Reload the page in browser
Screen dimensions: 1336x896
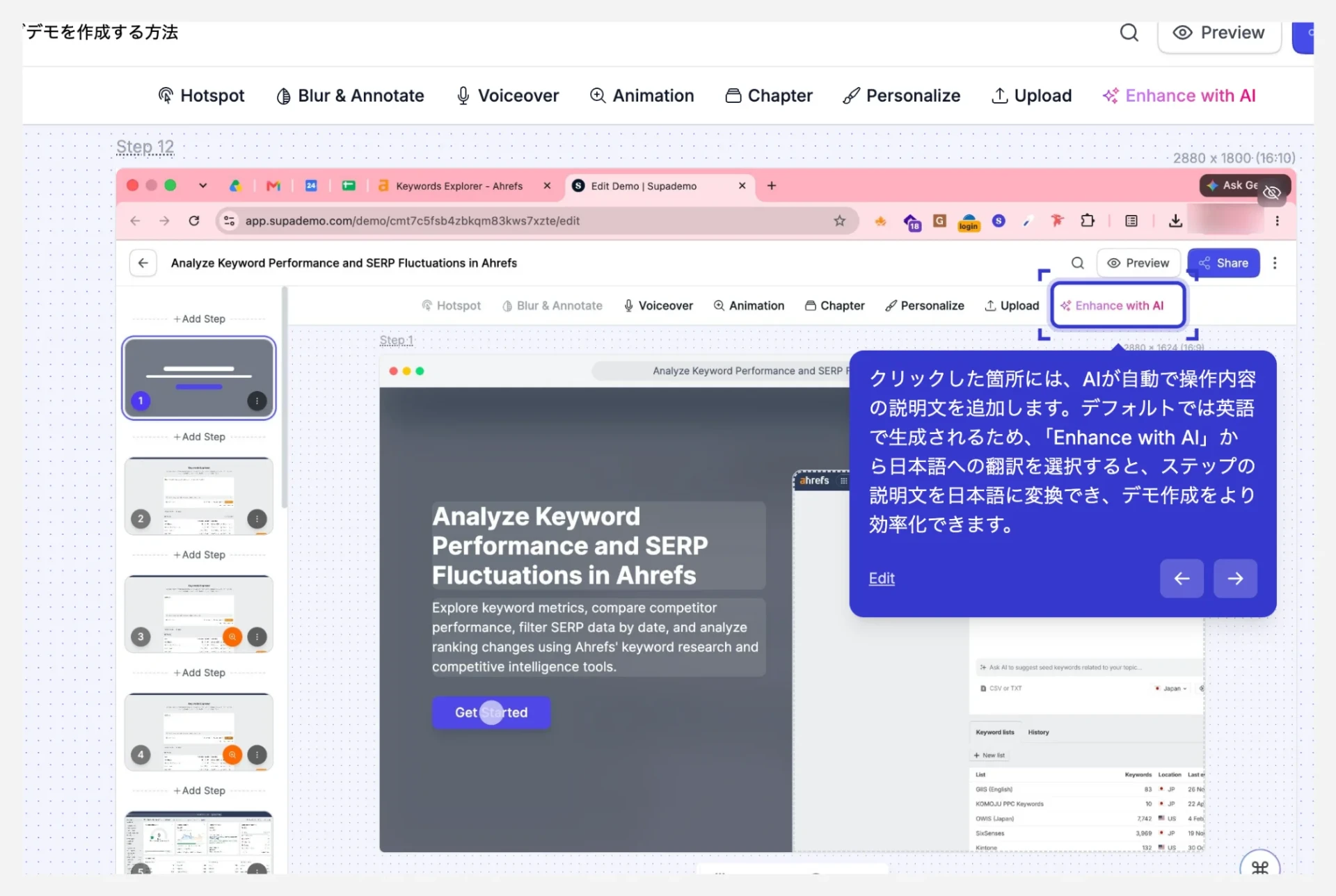[x=194, y=221]
